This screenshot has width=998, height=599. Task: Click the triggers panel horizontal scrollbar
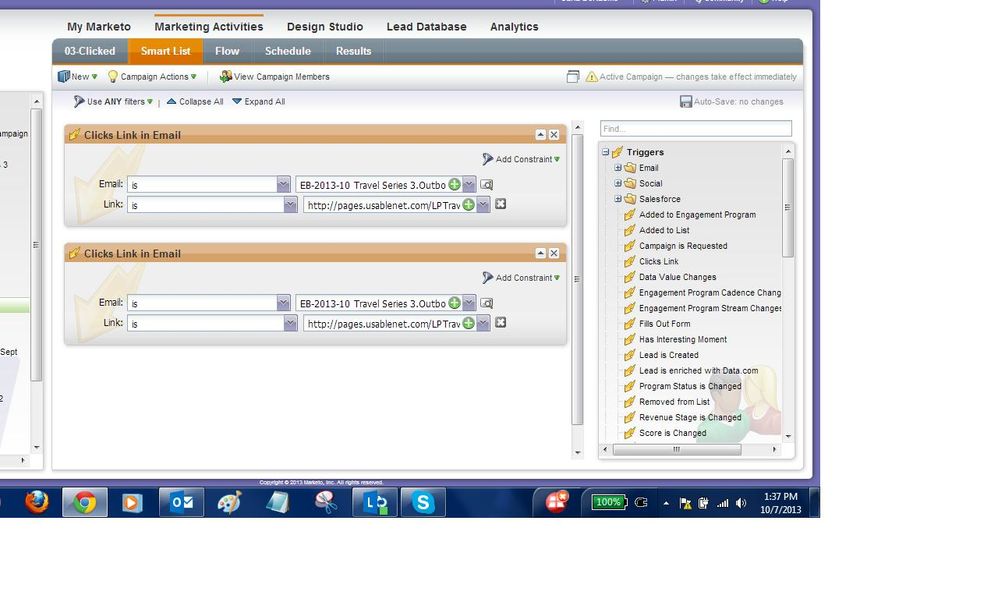pos(677,450)
